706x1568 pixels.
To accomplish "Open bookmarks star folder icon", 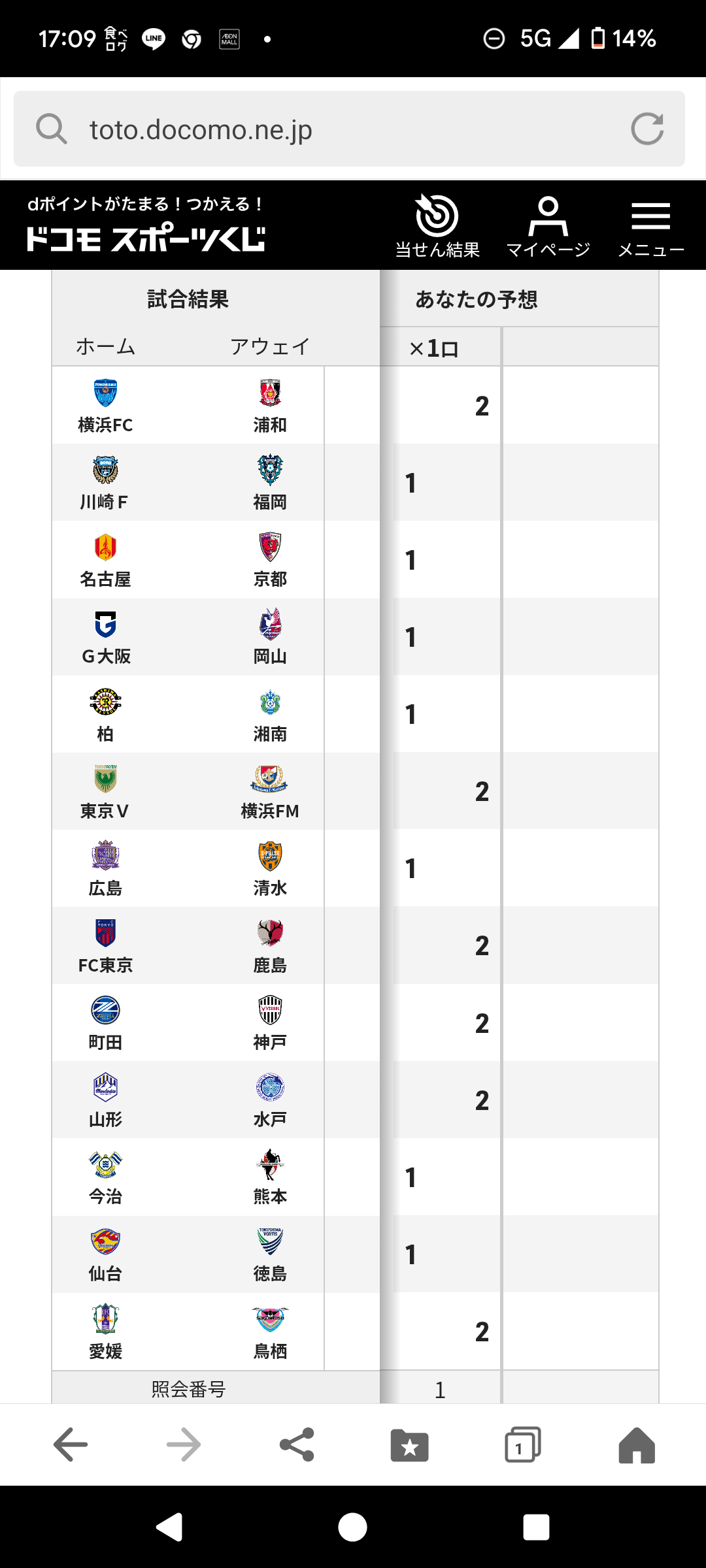I will coord(410,1445).
